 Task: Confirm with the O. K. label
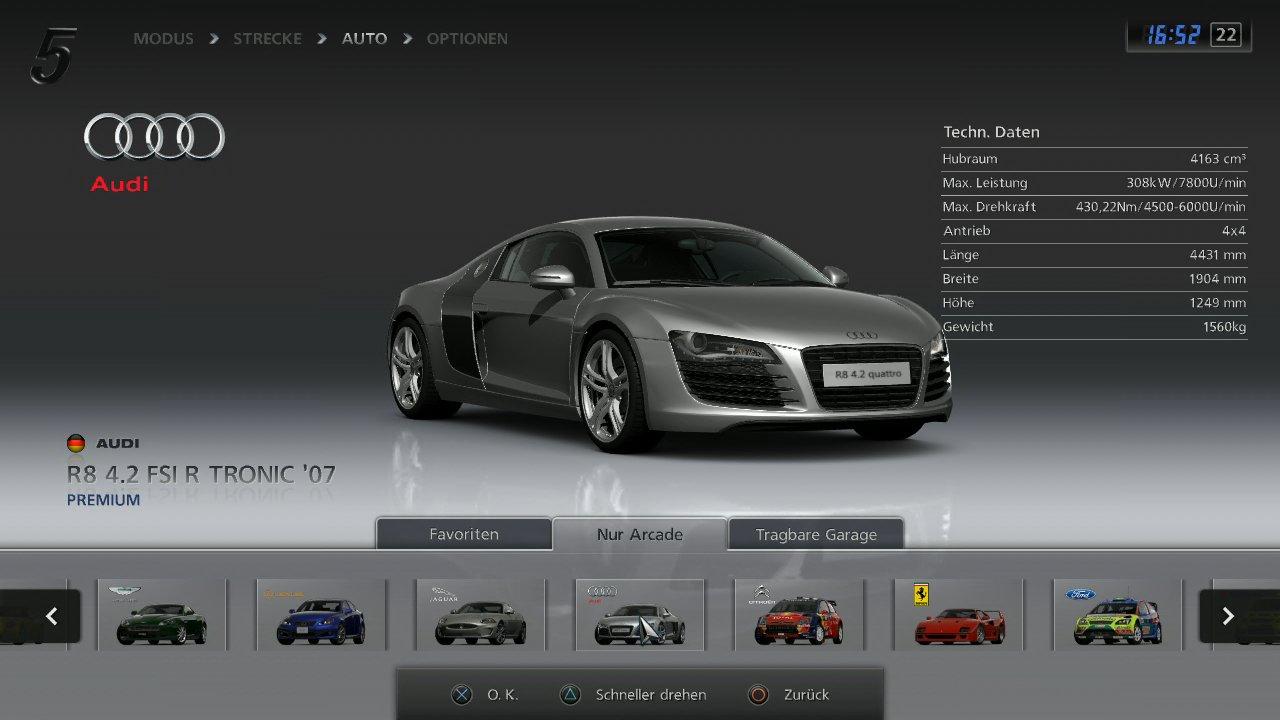click(503, 694)
